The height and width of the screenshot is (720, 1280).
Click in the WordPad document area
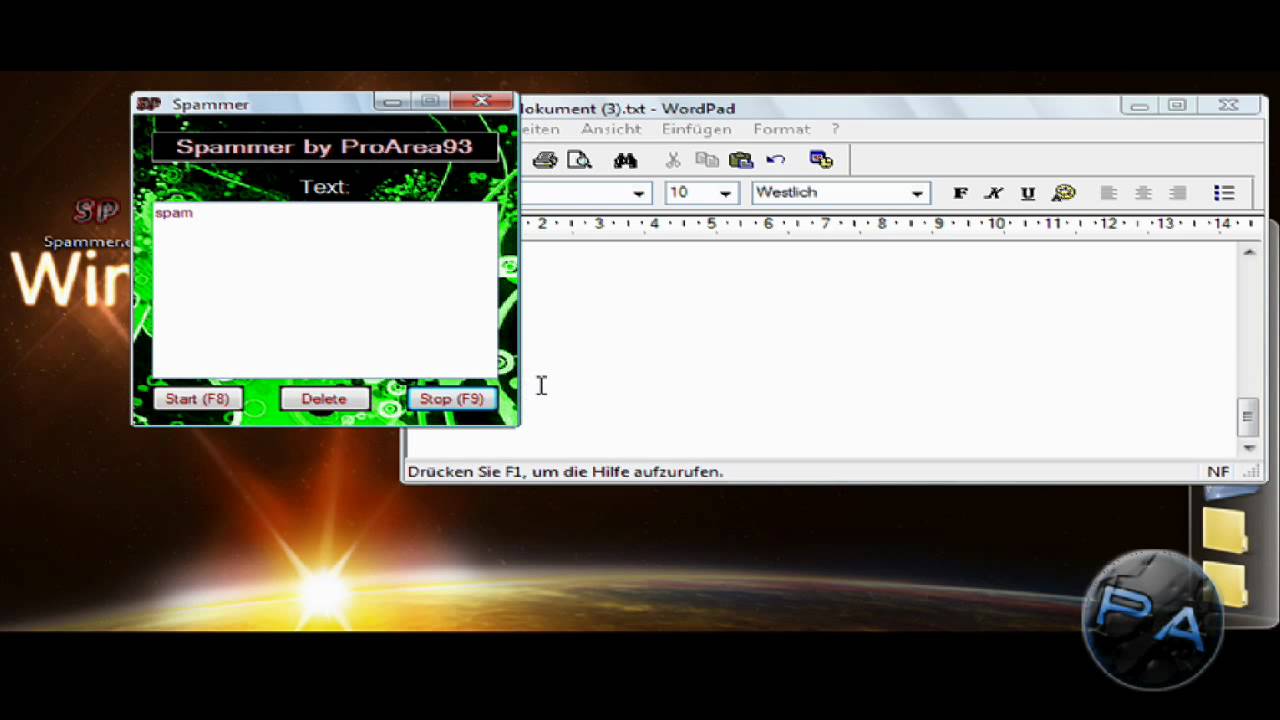878,348
